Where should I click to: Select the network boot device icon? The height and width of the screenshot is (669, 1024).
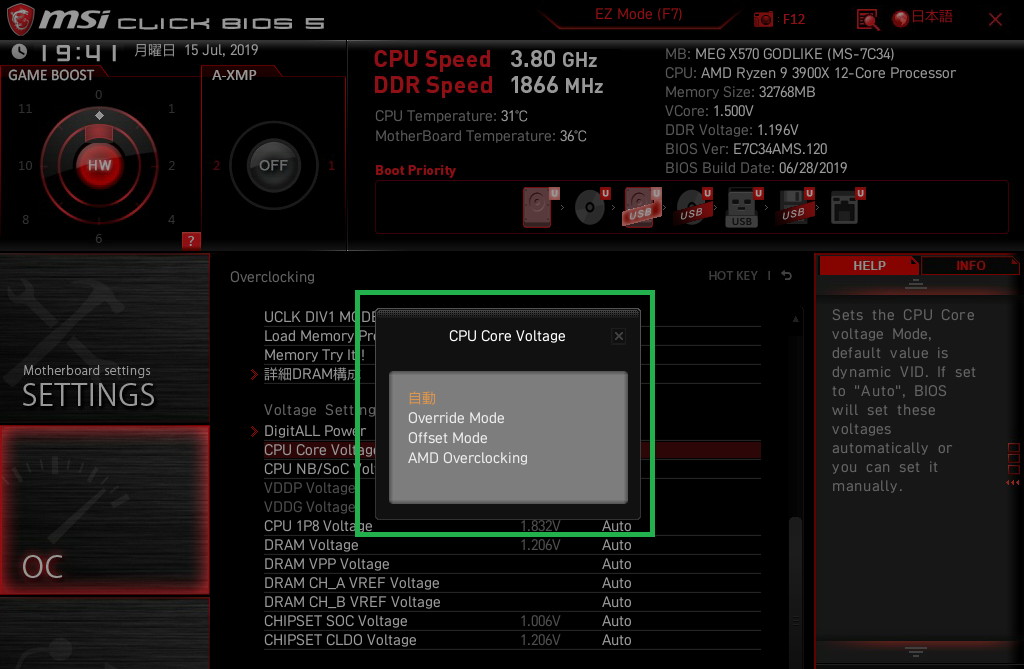(846, 207)
